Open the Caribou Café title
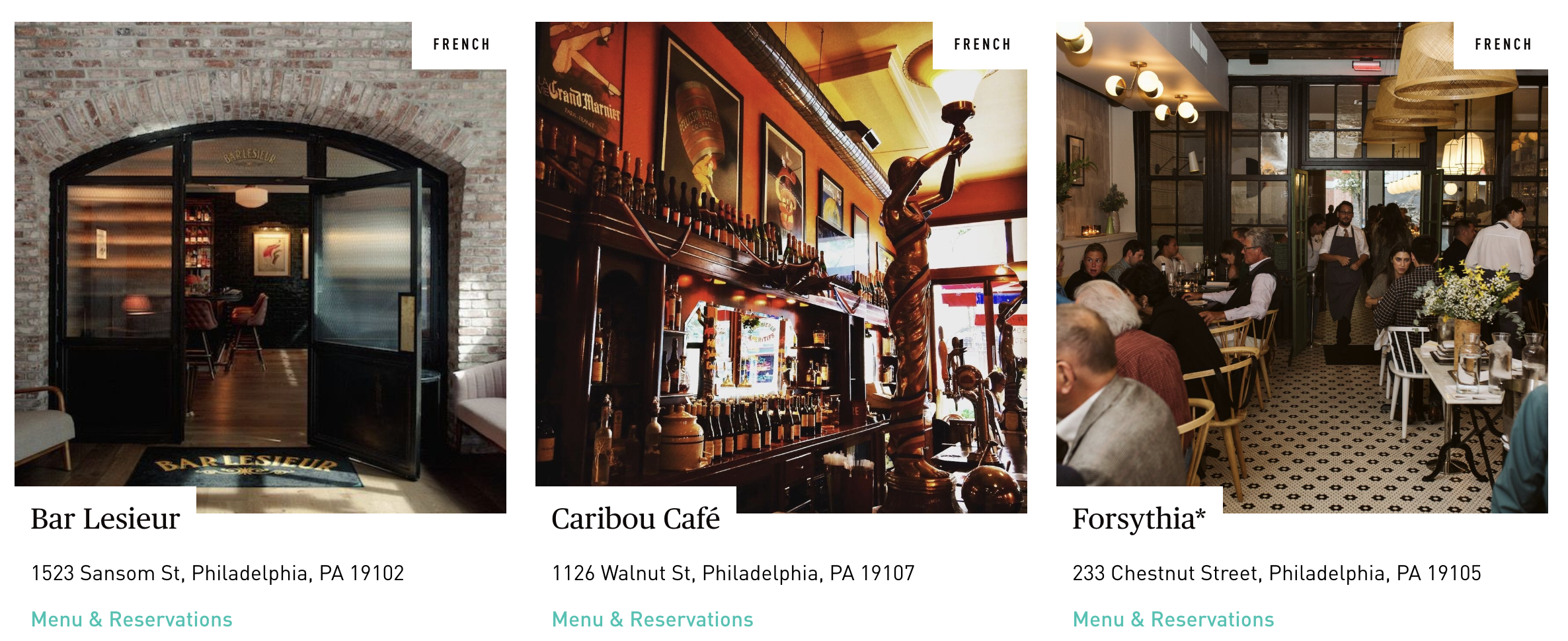Image resolution: width=1568 pixels, height=641 pixels. point(635,519)
